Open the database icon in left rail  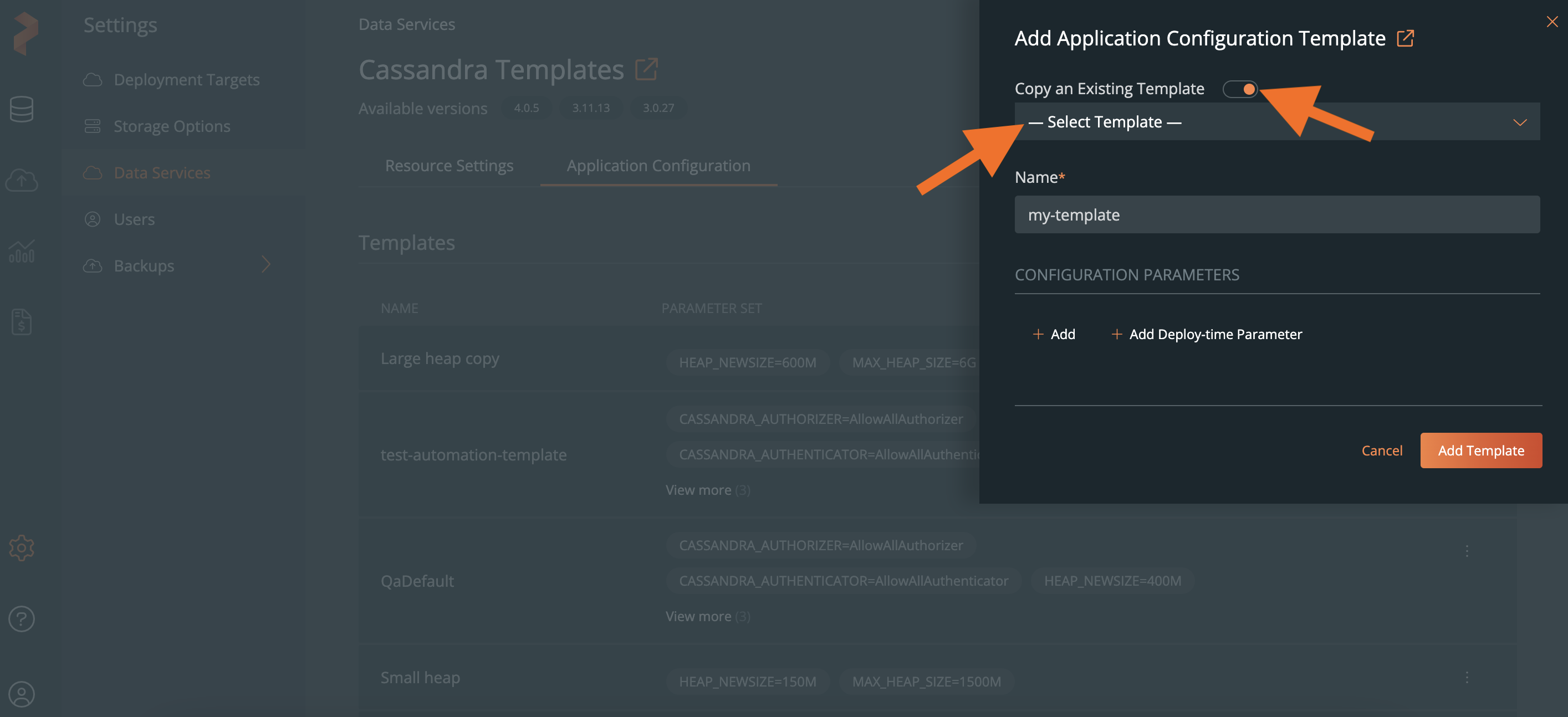pyautogui.click(x=22, y=110)
